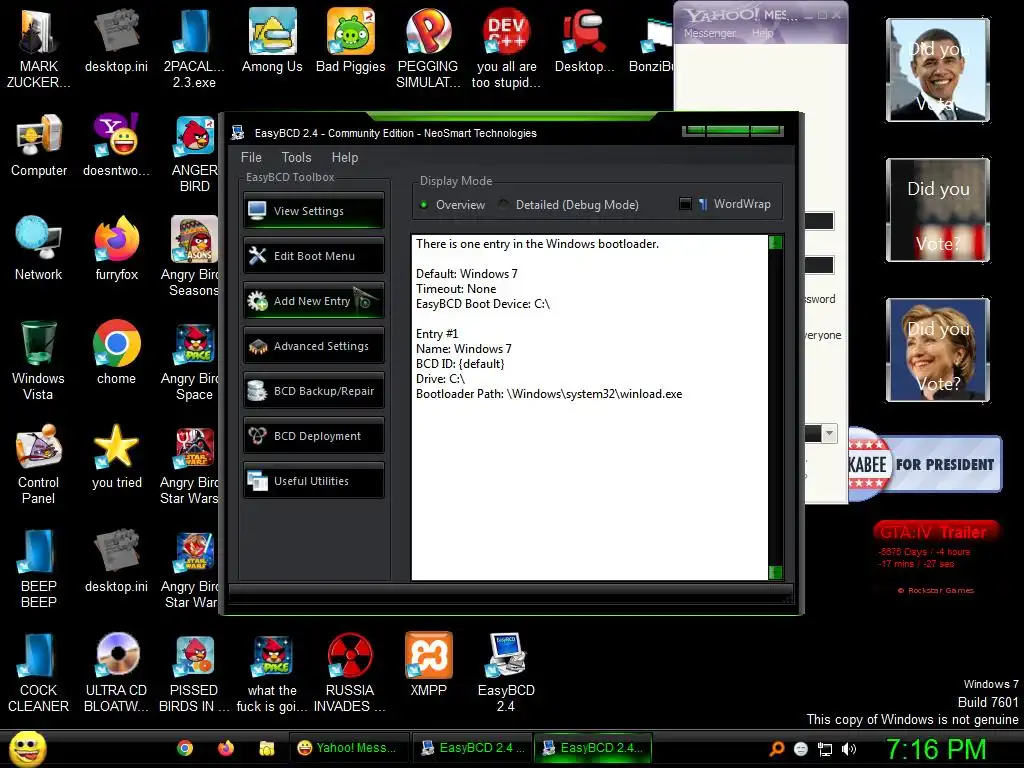Open Add New Entry in EasyBCD Toolbox

coord(313,300)
